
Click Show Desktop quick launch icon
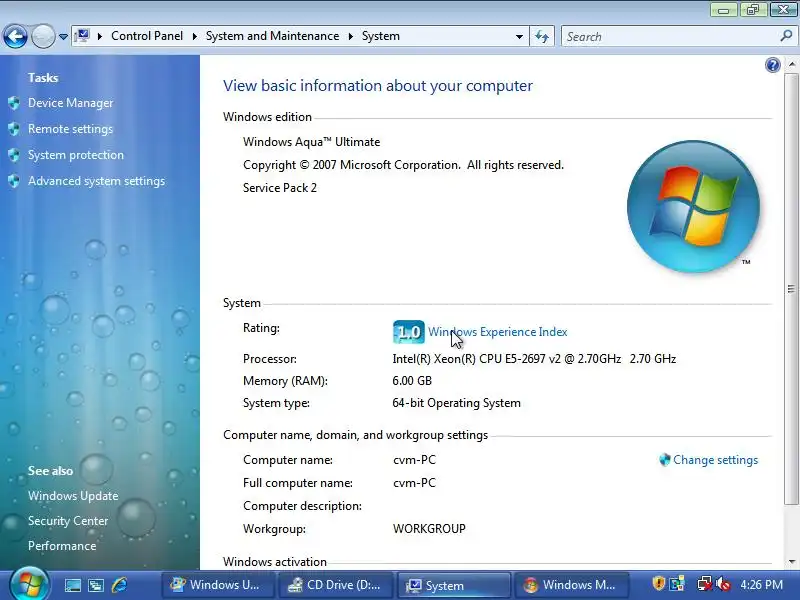[72, 585]
